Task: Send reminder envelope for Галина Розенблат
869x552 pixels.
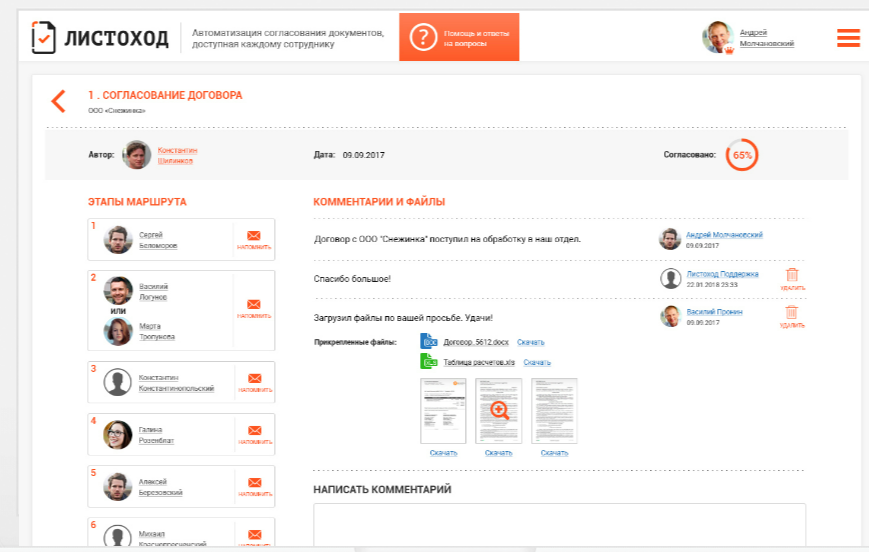Action: tap(255, 431)
